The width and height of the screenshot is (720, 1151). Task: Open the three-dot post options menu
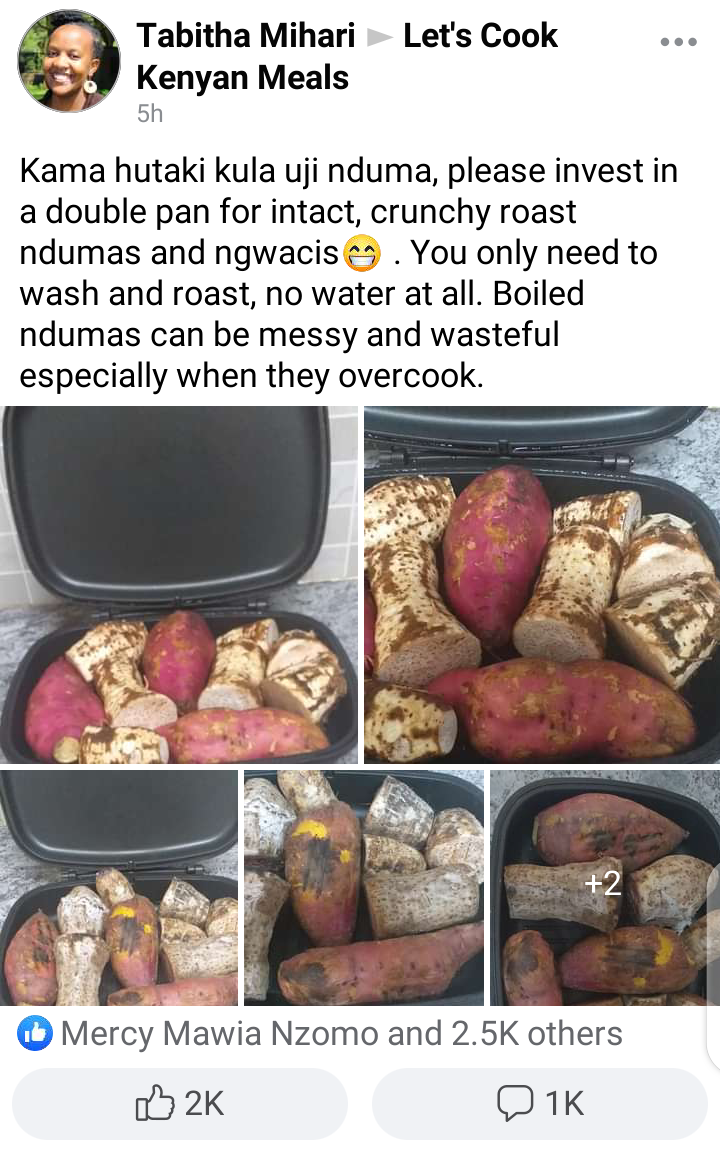coord(678,42)
